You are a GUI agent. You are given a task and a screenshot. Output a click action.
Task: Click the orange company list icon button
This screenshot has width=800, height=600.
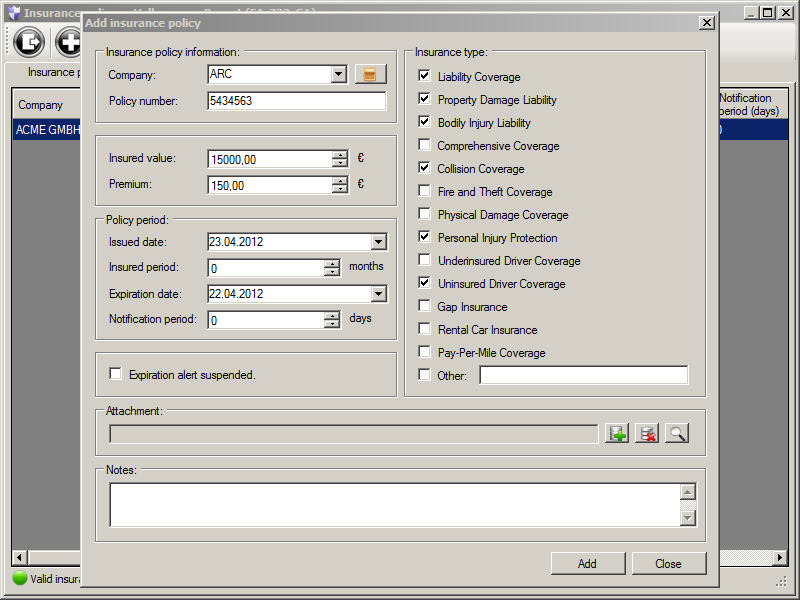pos(370,74)
